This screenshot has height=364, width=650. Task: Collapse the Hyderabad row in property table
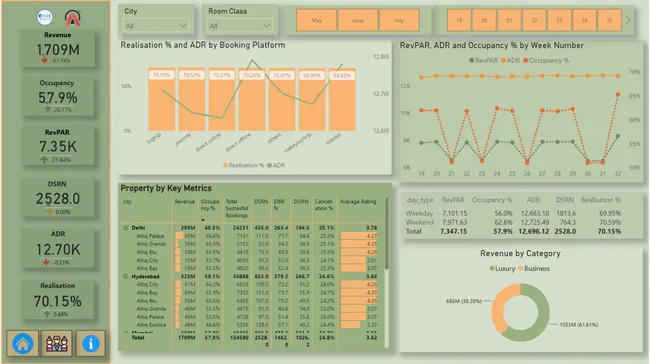click(x=126, y=276)
